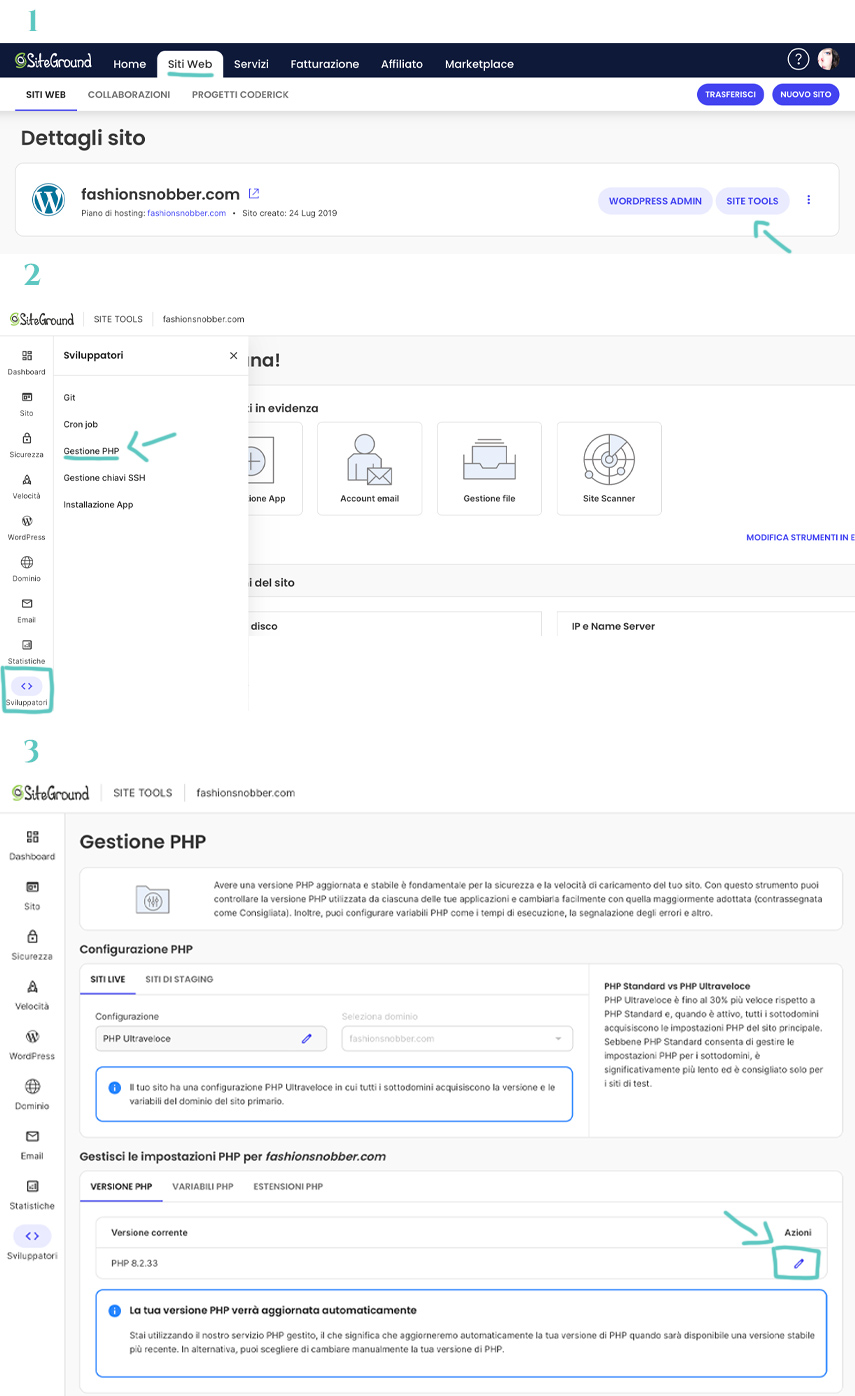Image resolution: width=855 pixels, height=1396 pixels.
Task: Click Sviluppatori in sidebar beside the open flyout
Action: [x=27, y=692]
